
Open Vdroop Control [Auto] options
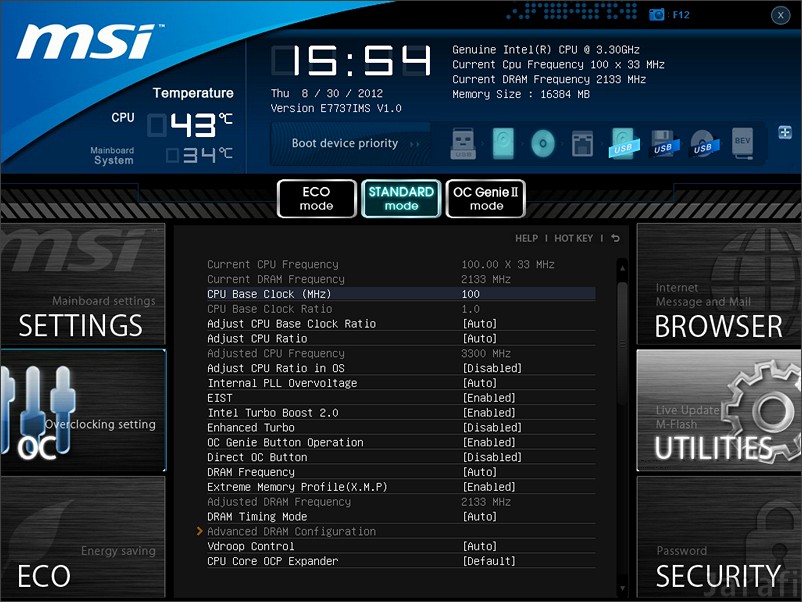pyautogui.click(x=480, y=546)
